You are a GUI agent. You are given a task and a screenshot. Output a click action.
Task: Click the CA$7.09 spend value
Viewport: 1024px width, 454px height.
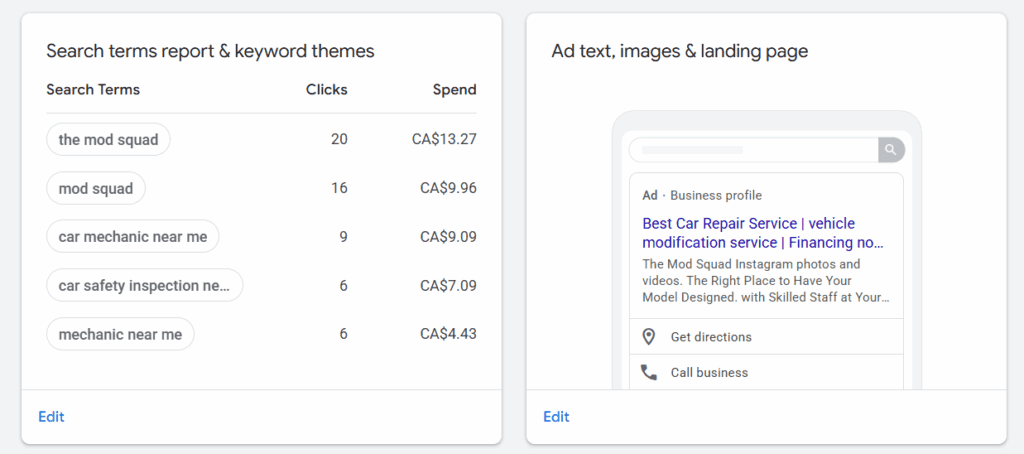[x=448, y=285]
